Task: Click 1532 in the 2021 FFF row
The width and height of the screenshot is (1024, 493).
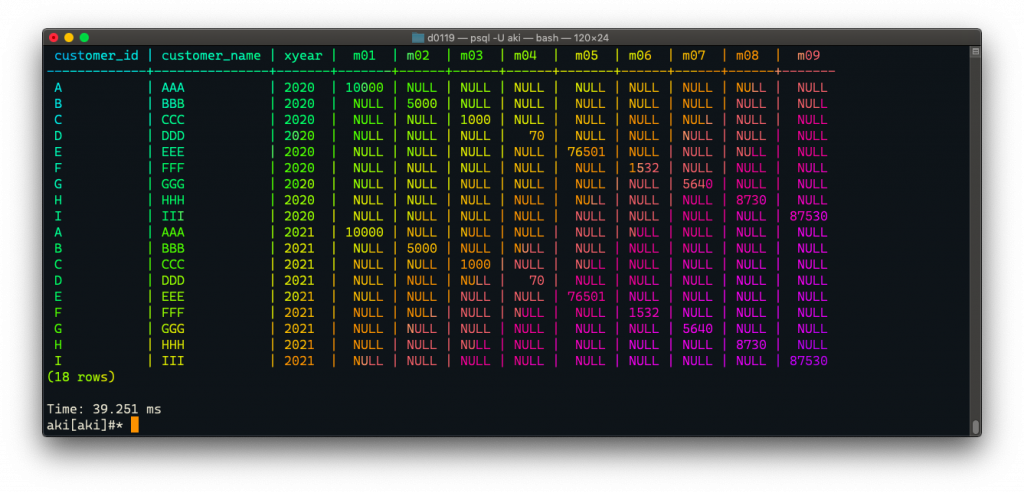Action: click(x=644, y=312)
